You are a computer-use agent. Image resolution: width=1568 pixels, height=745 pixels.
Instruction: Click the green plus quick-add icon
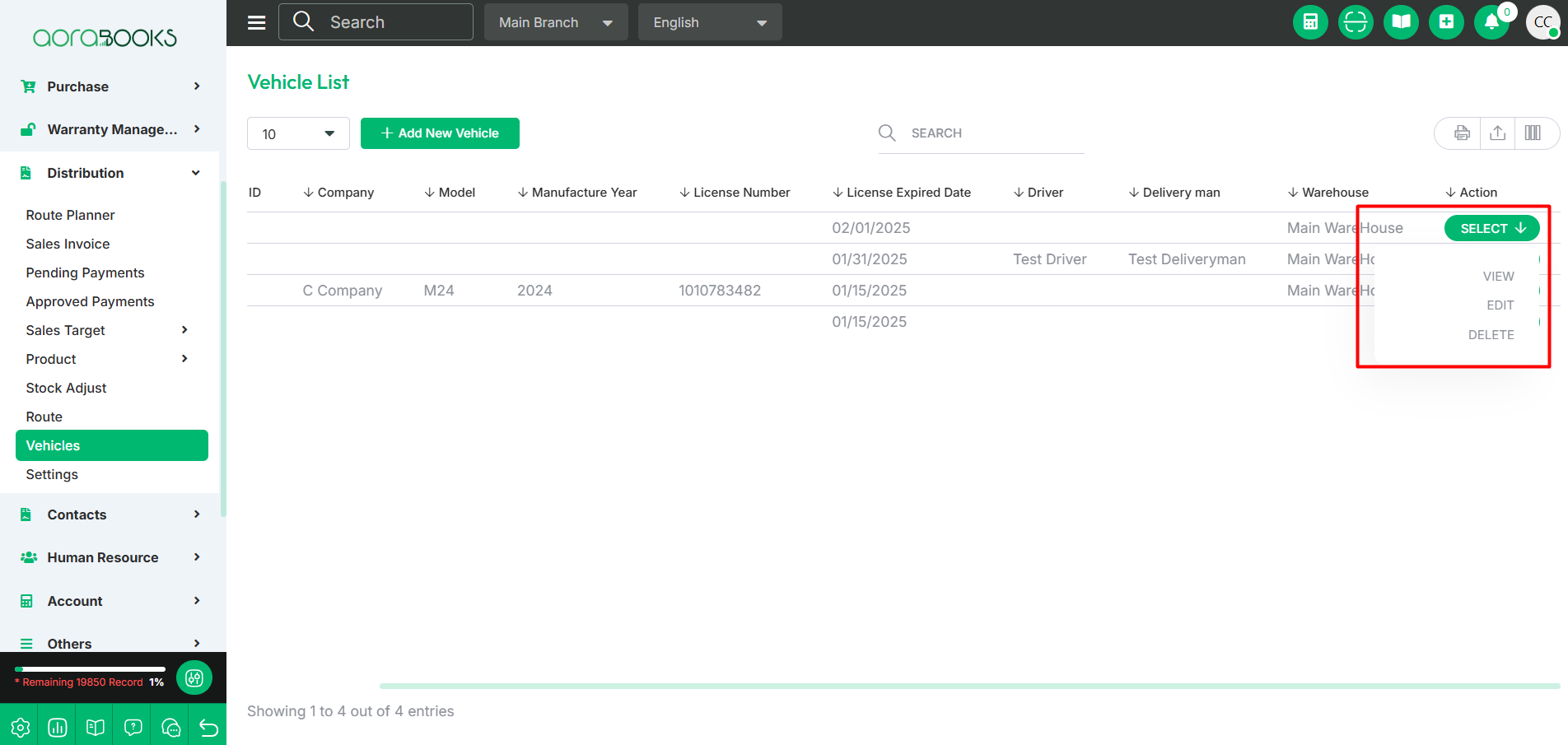[1446, 22]
